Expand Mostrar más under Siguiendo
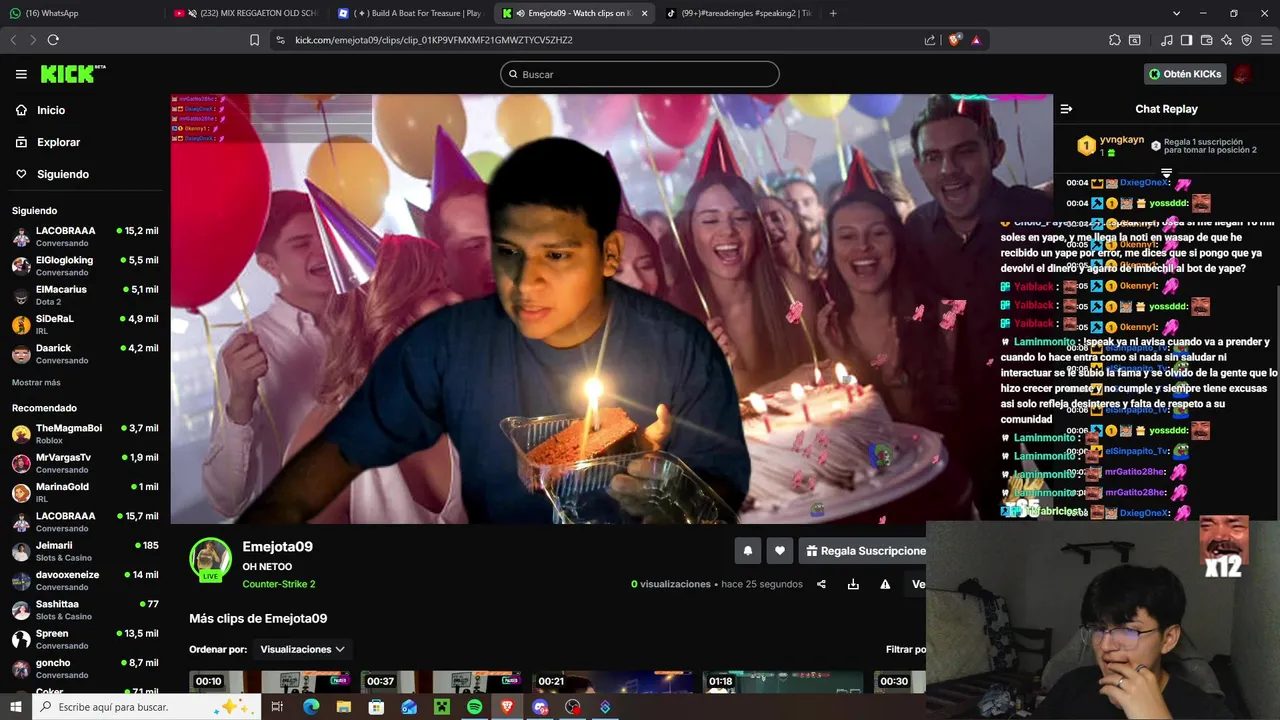This screenshot has width=1280, height=720. tap(36, 383)
